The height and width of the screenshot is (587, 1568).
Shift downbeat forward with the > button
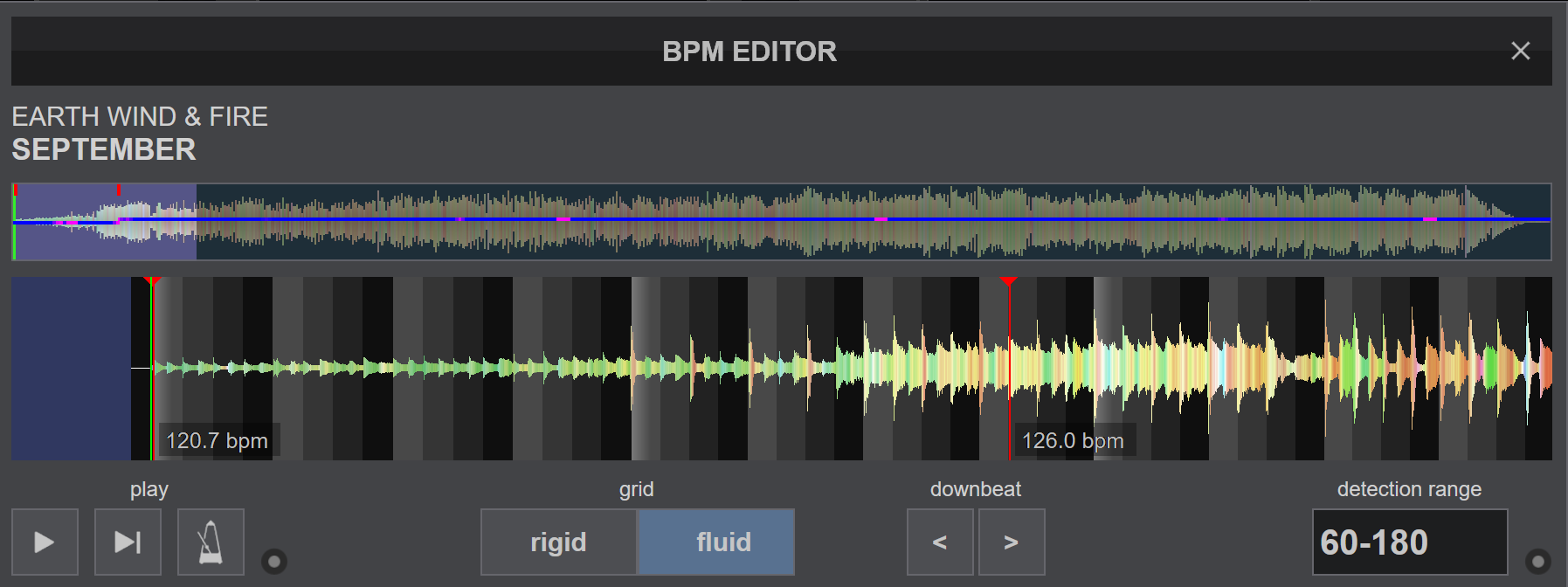1012,542
